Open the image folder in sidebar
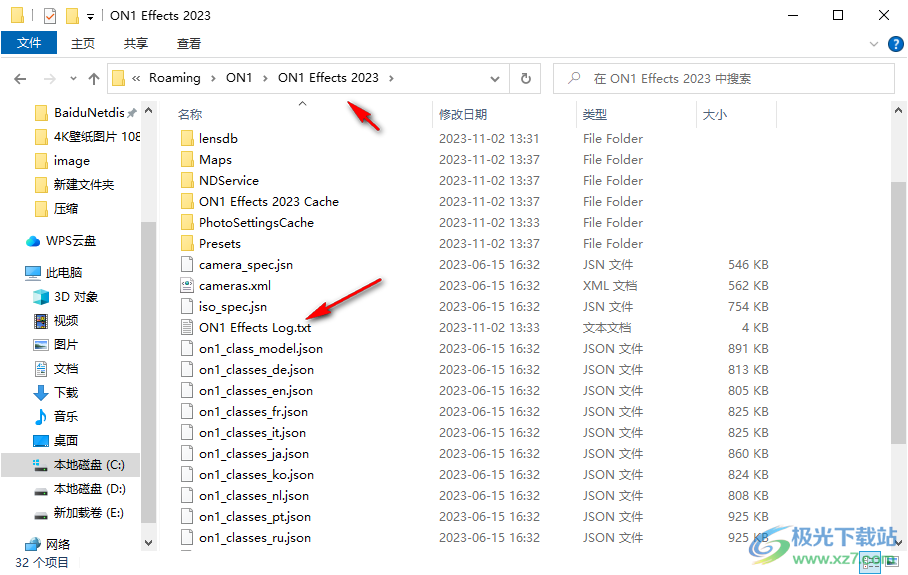The width and height of the screenshot is (908, 575). (x=72, y=160)
